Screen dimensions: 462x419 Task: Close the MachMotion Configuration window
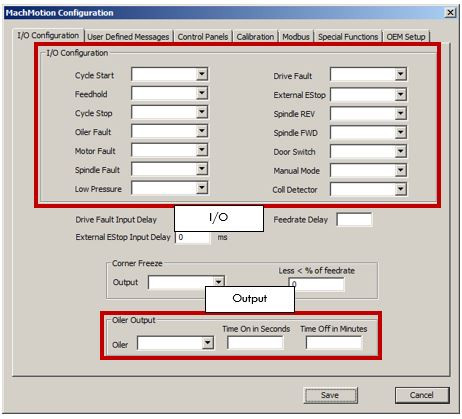[450, 13]
